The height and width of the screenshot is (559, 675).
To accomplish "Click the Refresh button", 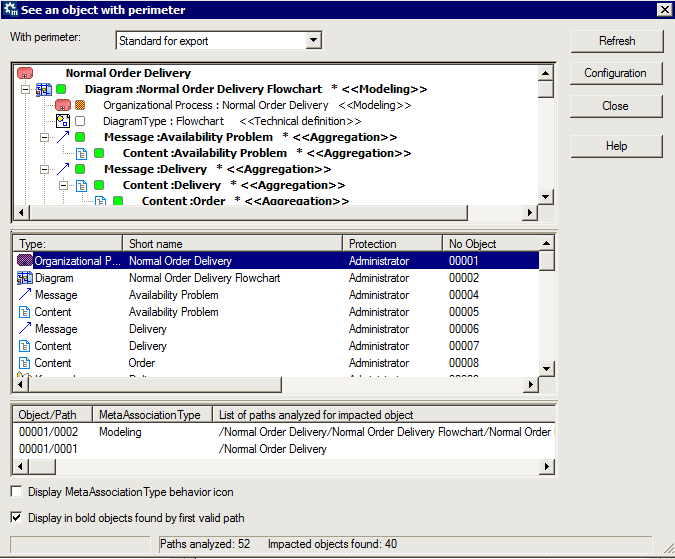I will point(616,41).
